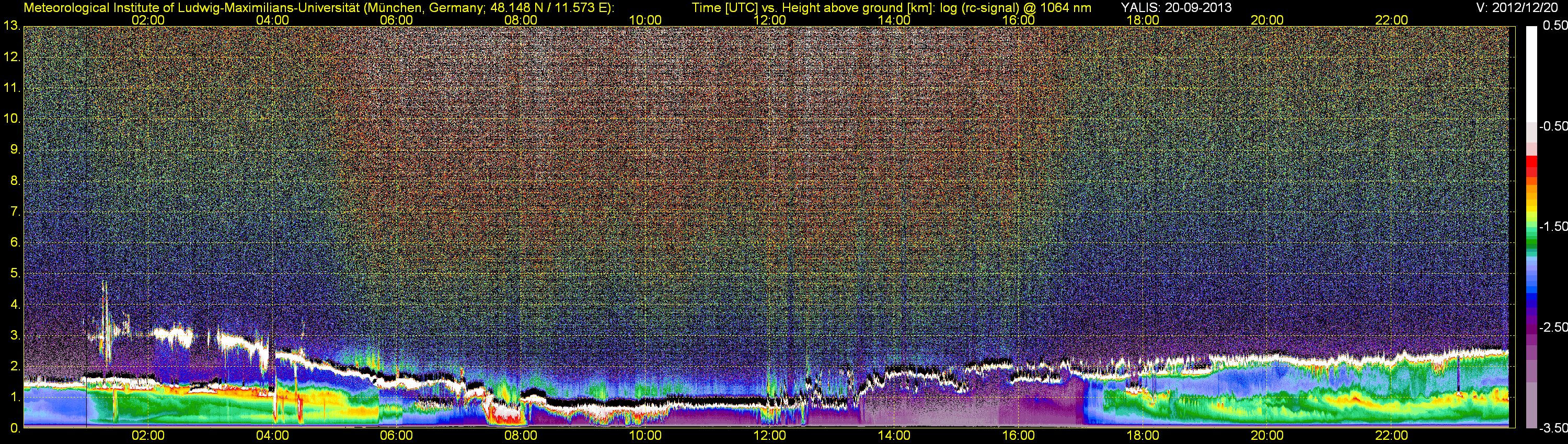The width and height of the screenshot is (1568, 444).
Task: Click the 18:00 label on the top time axis
Action: pos(1143,20)
